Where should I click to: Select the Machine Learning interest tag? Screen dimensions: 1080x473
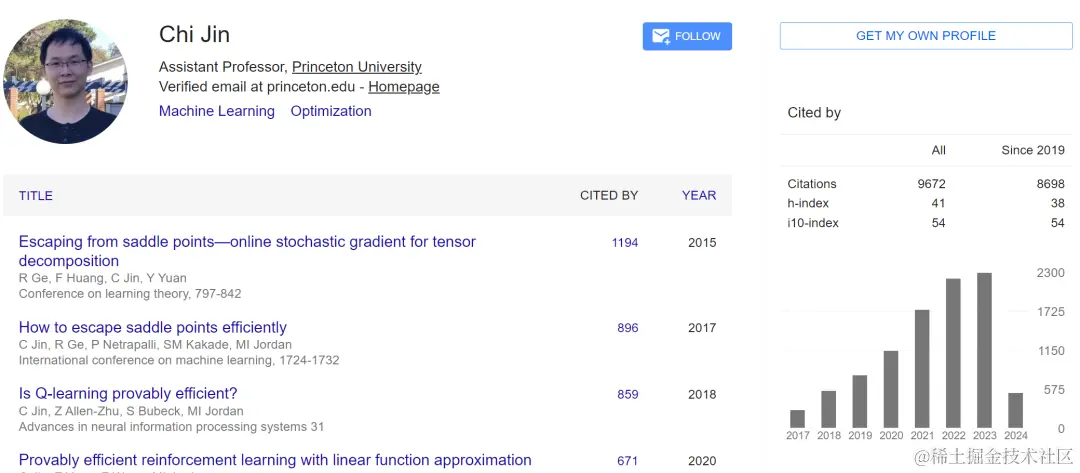point(216,111)
